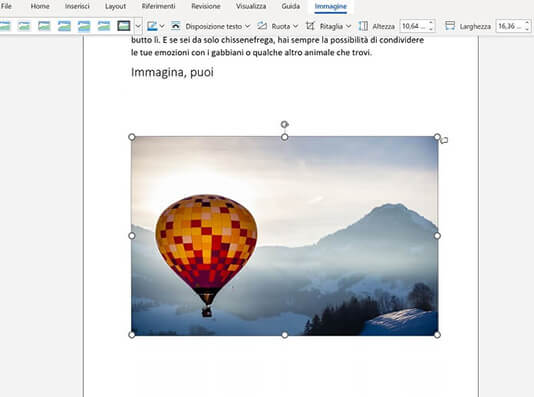Open the layout options icon beside the image
The image size is (534, 397).
[x=444, y=140]
